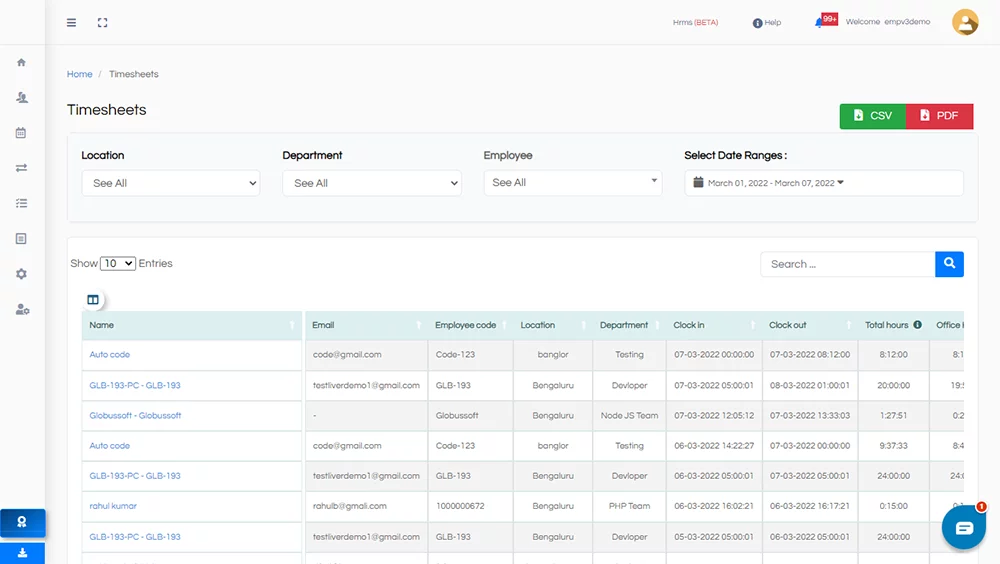Open the sidebar settings gear

point(22,274)
